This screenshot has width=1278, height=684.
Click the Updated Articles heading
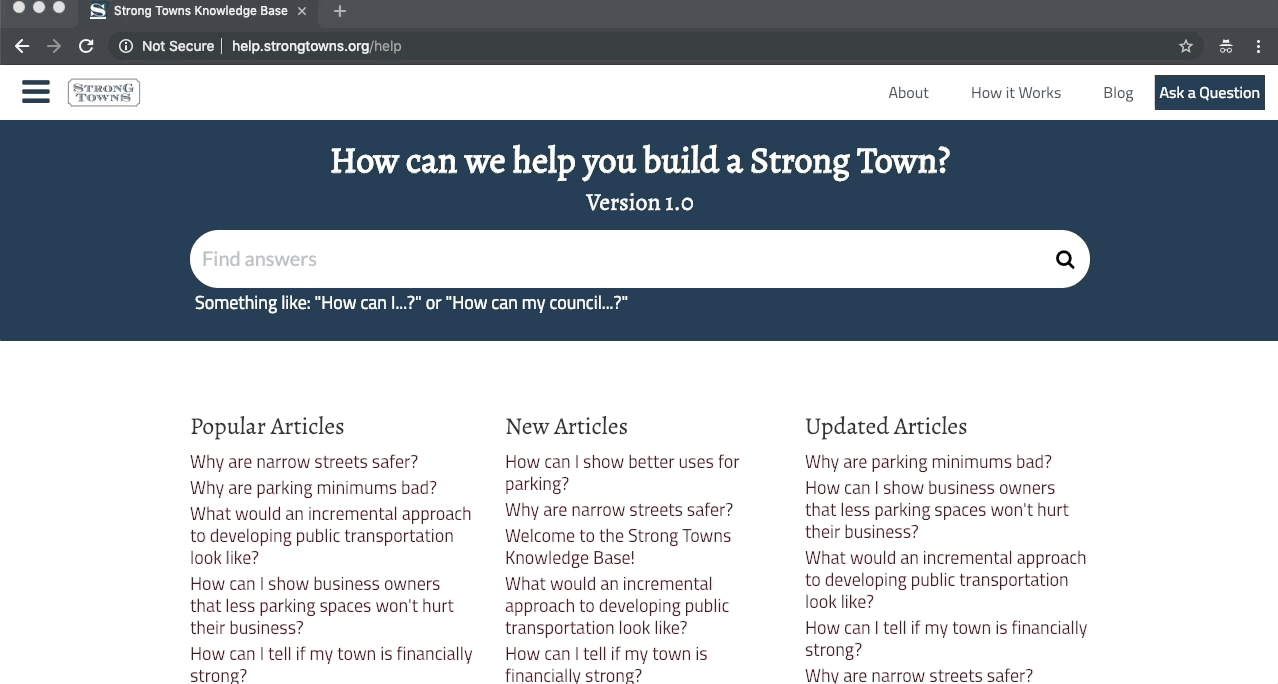[886, 426]
